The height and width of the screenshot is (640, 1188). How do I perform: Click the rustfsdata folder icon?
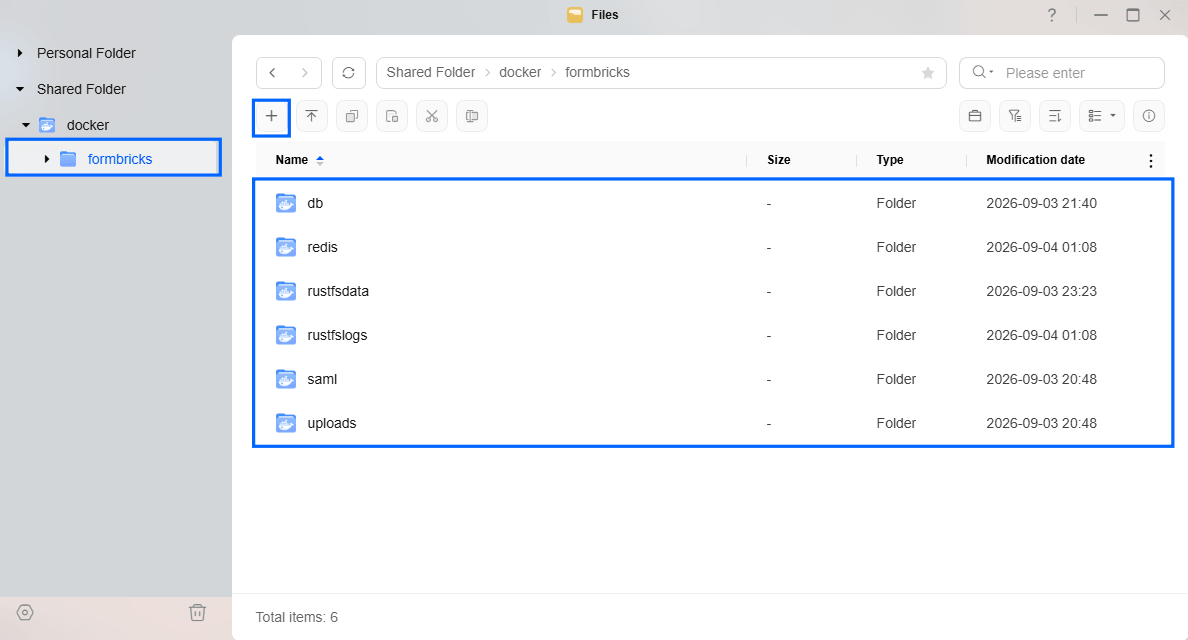pos(286,291)
